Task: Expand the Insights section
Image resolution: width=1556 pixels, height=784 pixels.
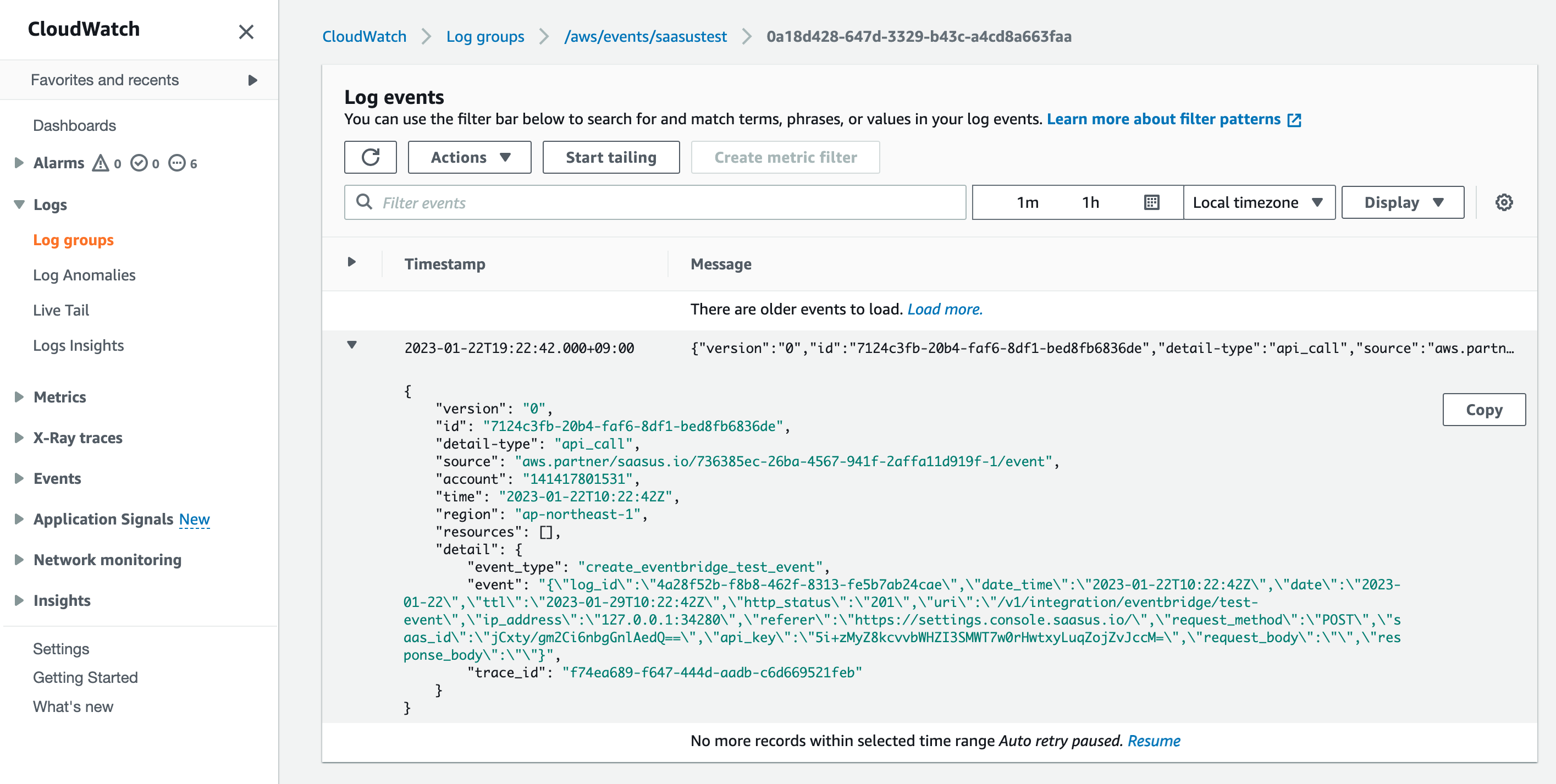Action: (x=19, y=600)
